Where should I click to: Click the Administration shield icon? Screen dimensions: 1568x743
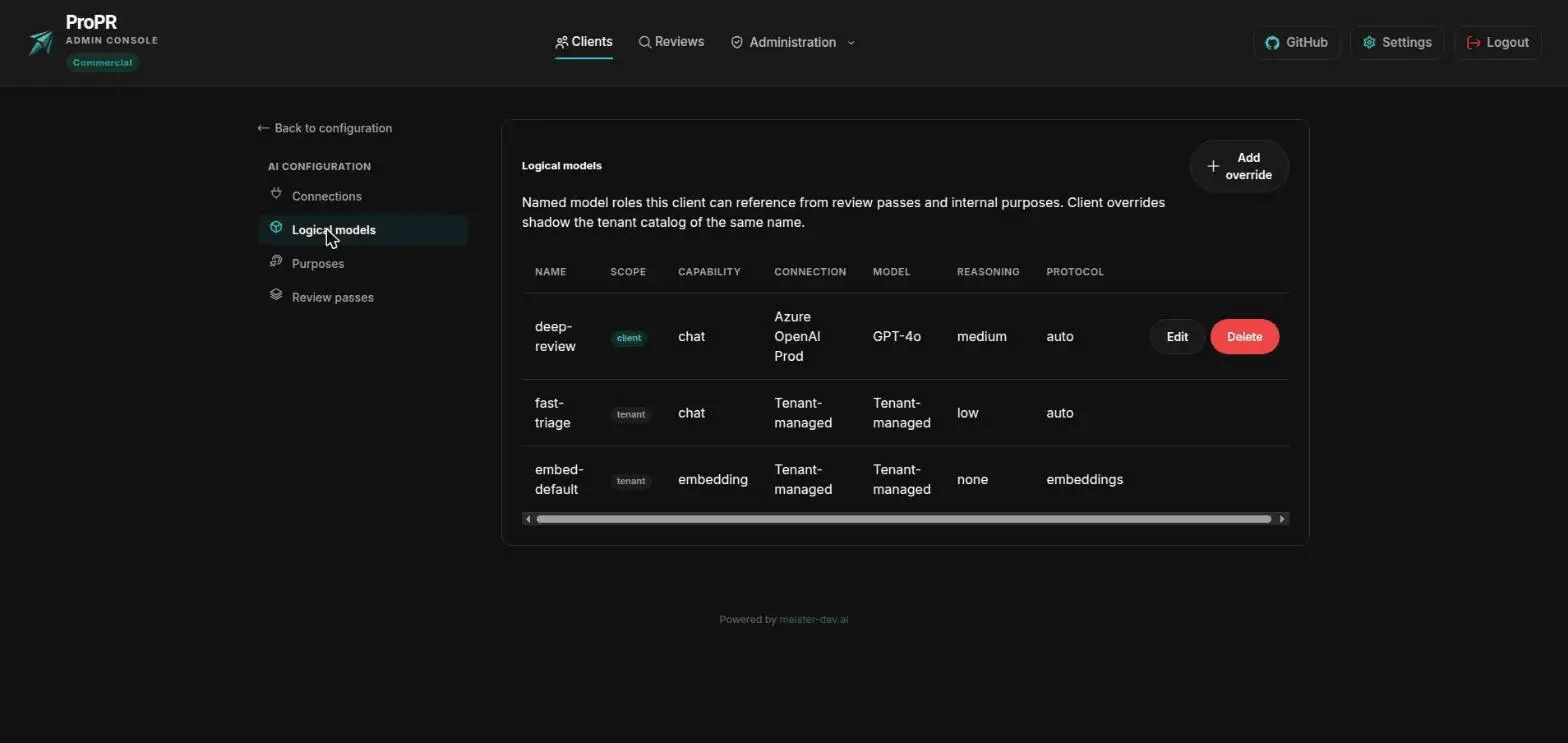[x=737, y=42]
